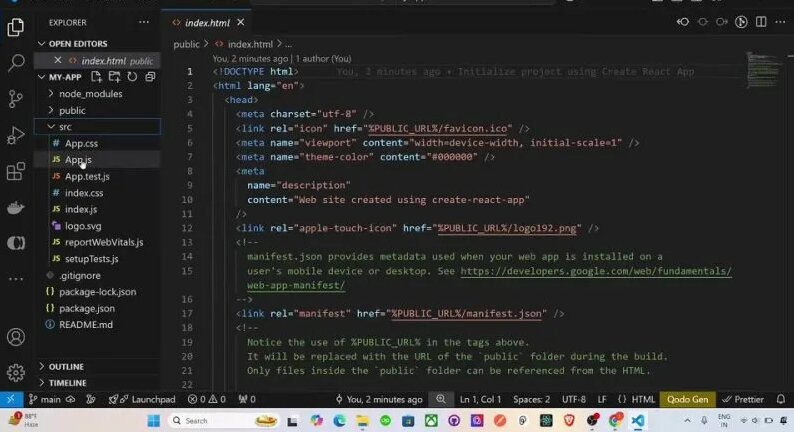This screenshot has width=794, height=432.
Task: Open Explorer views and more actions menu
Action: [x=144, y=22]
